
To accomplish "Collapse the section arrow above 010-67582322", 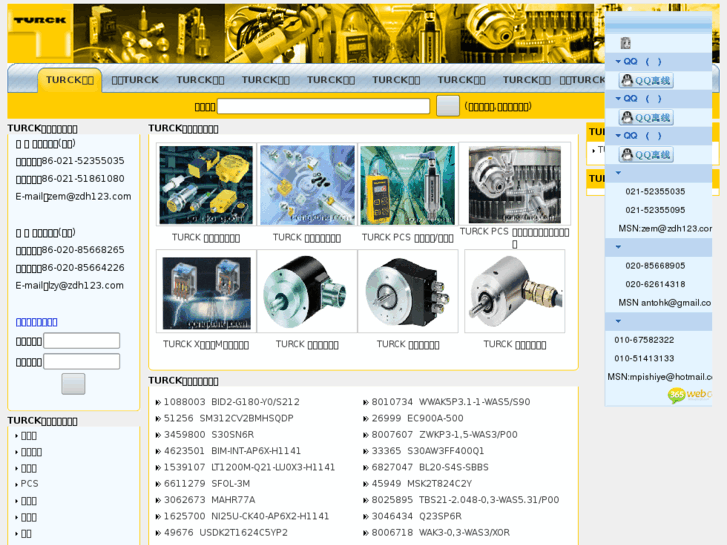I will point(618,321).
